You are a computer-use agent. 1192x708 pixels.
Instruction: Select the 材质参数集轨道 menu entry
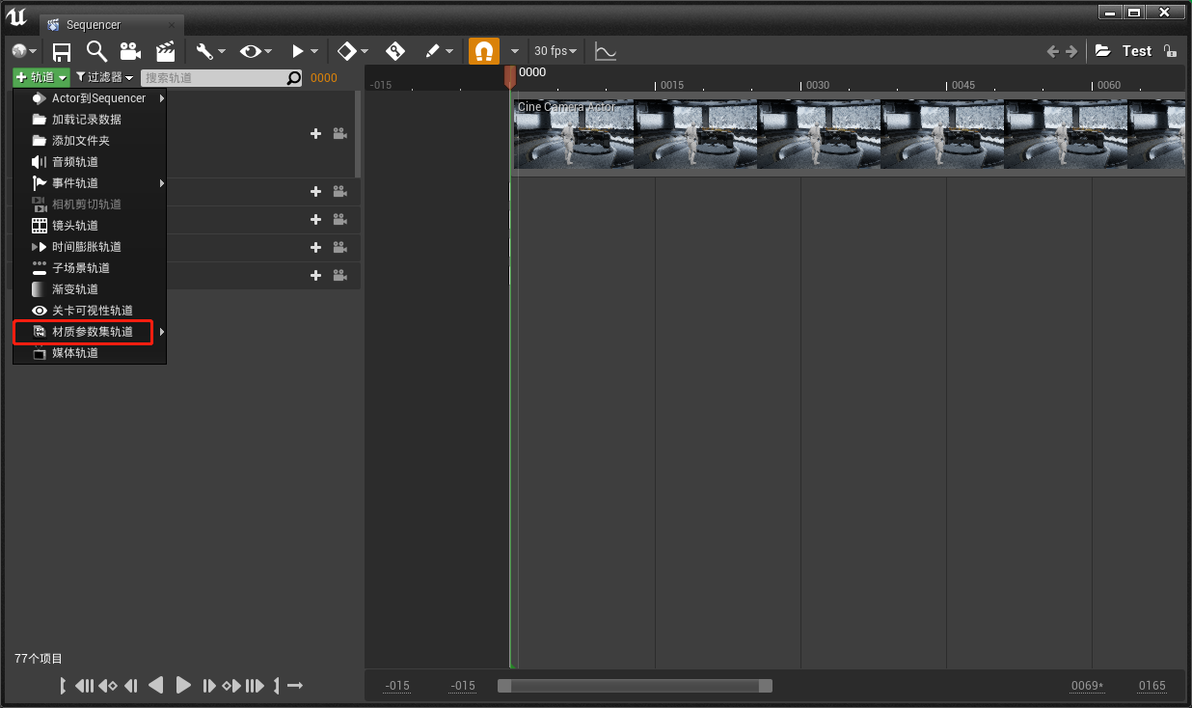90,332
